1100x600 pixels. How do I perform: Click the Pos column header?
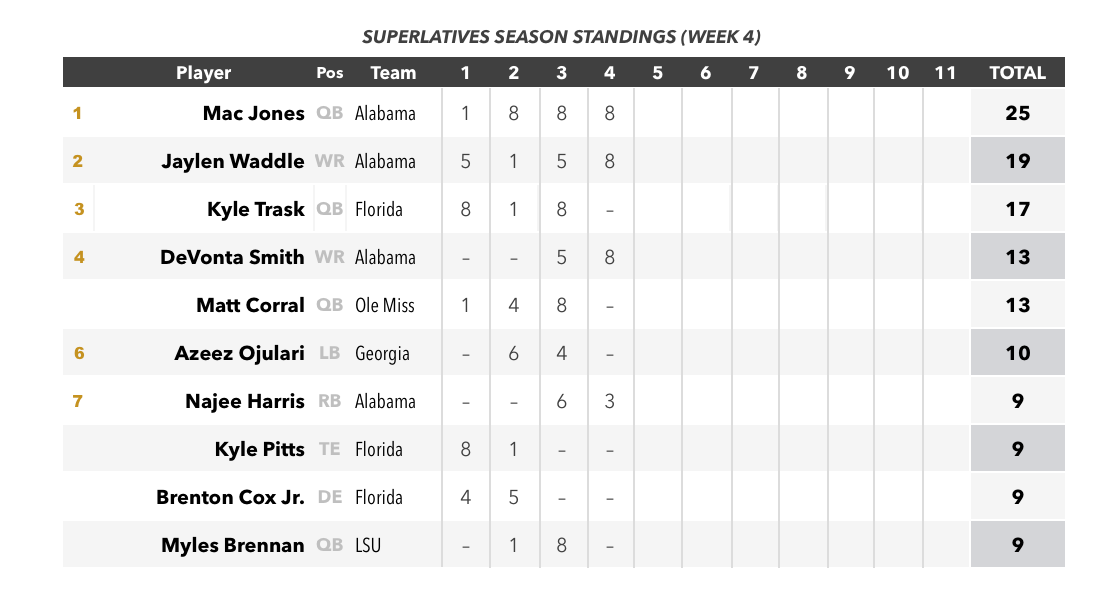click(330, 73)
